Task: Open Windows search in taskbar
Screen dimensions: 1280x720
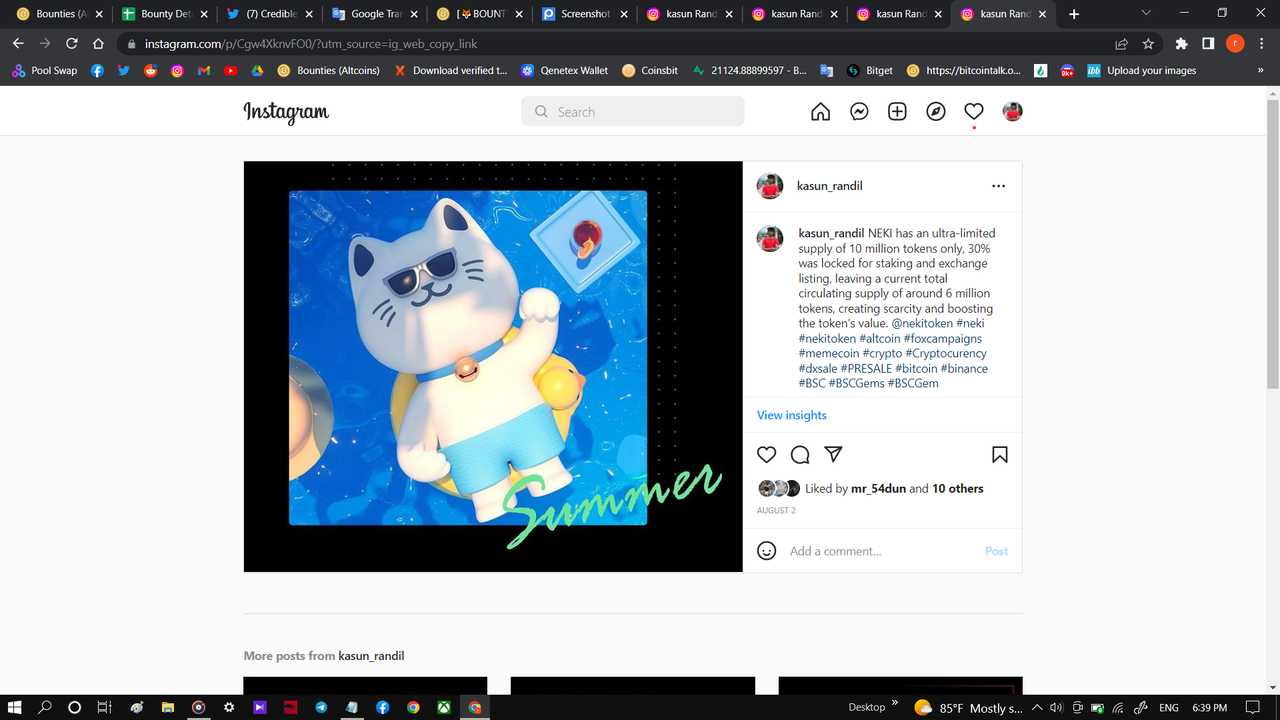Action: pos(45,707)
